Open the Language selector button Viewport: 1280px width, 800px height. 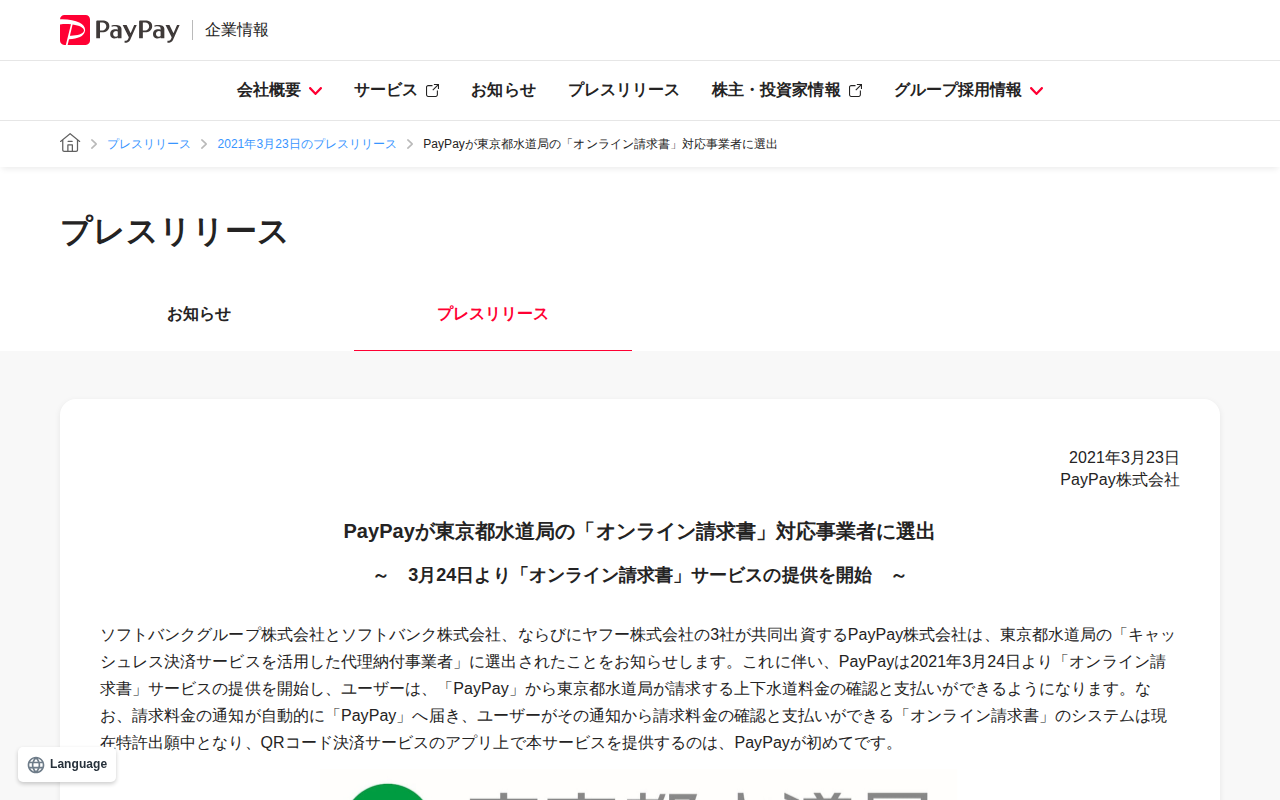67,765
